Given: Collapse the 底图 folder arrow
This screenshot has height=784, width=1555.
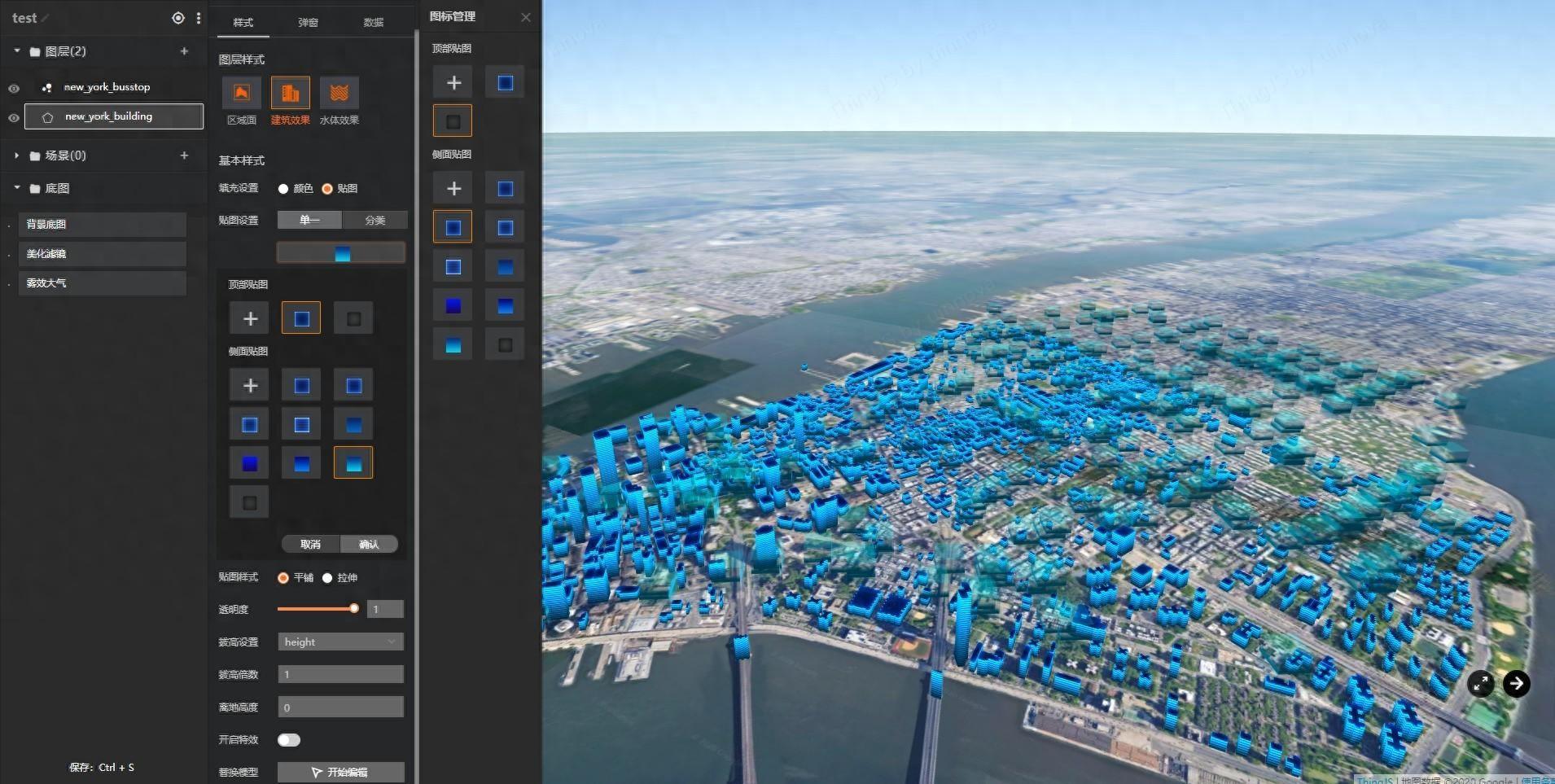Looking at the screenshot, I should [x=17, y=187].
